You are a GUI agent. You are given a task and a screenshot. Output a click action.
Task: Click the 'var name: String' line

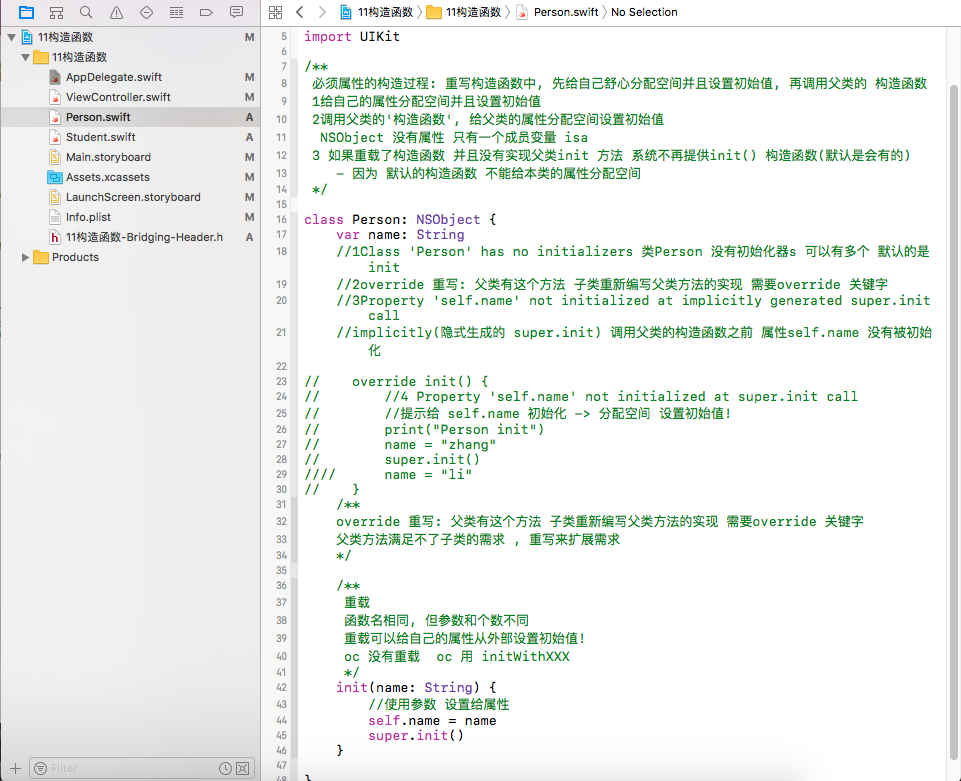400,235
